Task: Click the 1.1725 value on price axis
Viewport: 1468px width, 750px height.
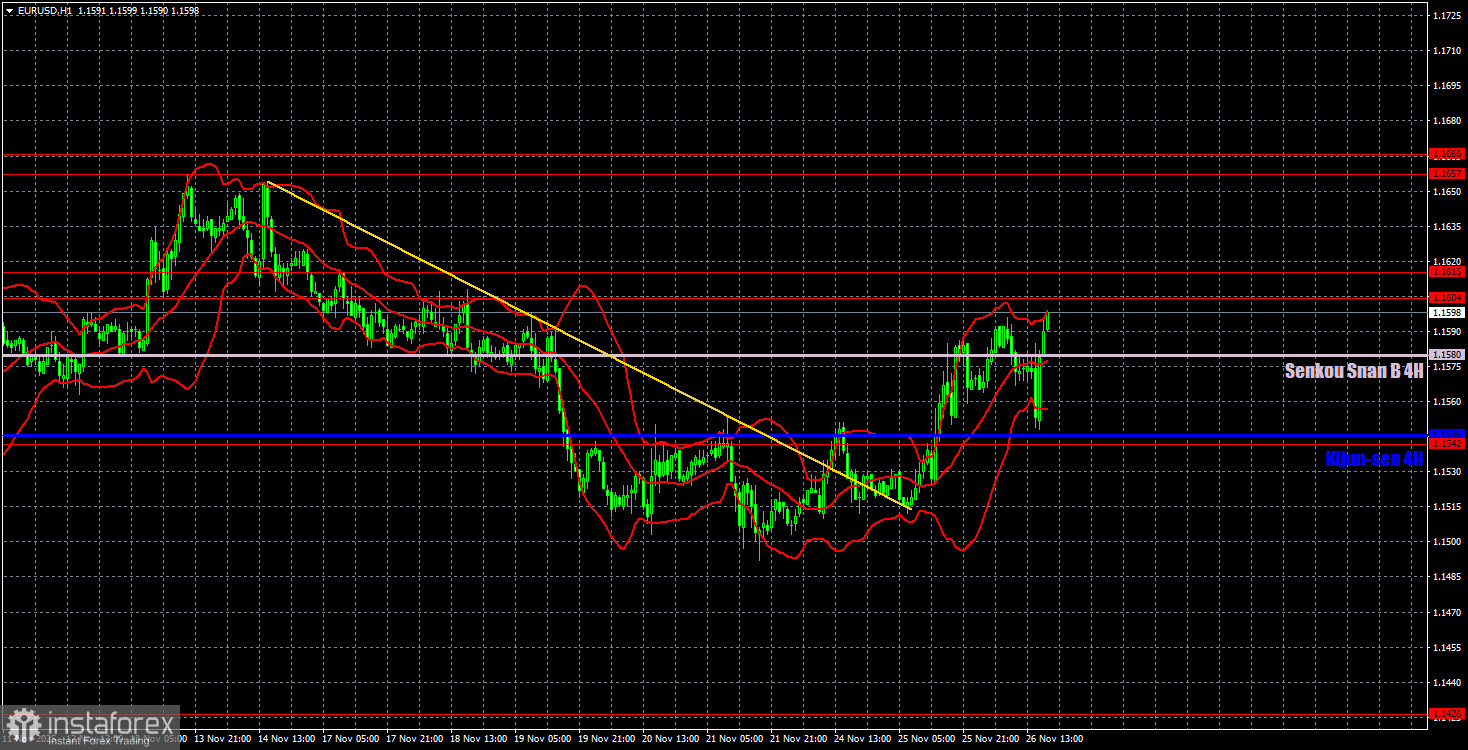Action: (1447, 15)
